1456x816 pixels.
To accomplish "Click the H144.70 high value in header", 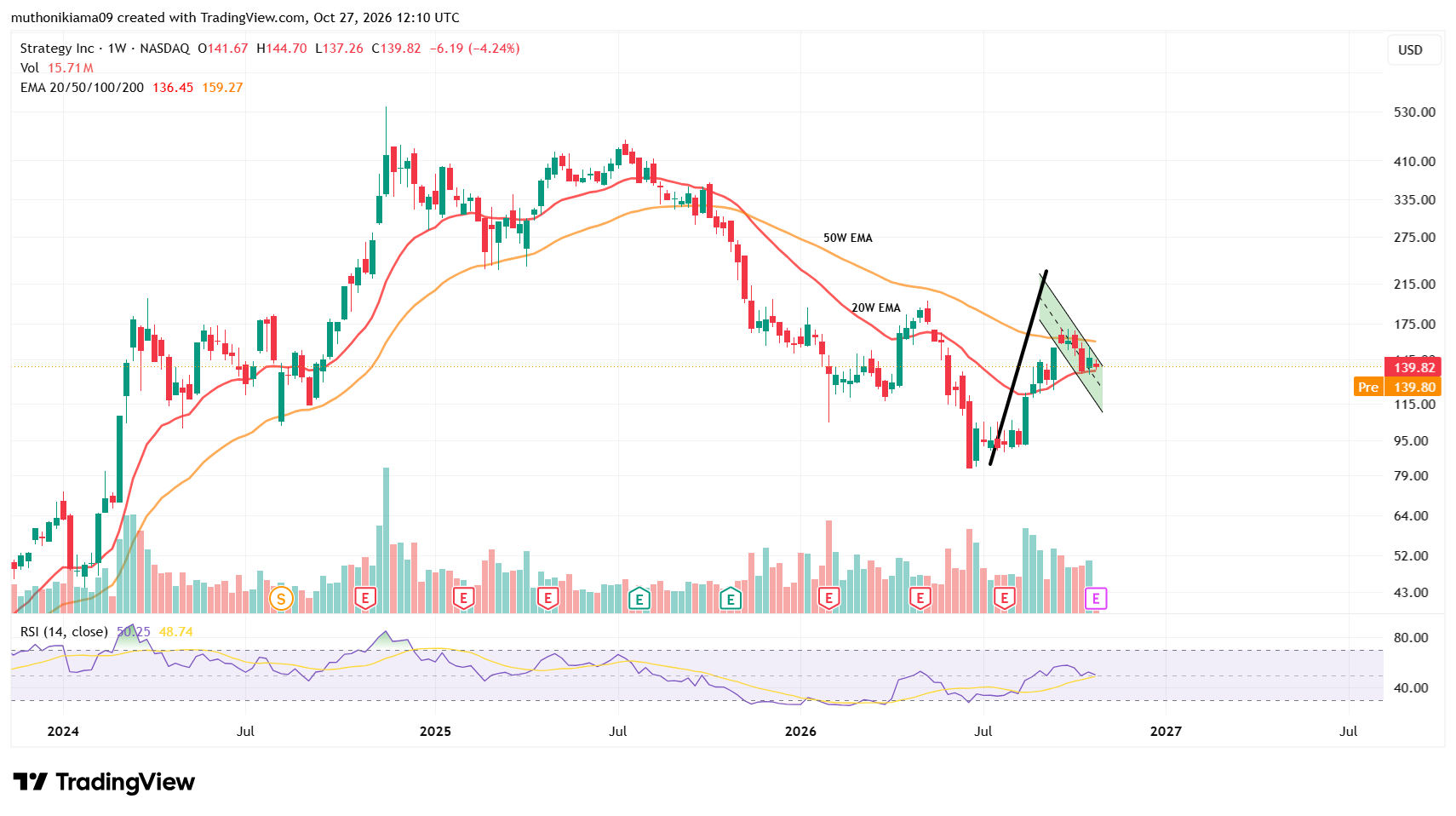I will coord(282,49).
